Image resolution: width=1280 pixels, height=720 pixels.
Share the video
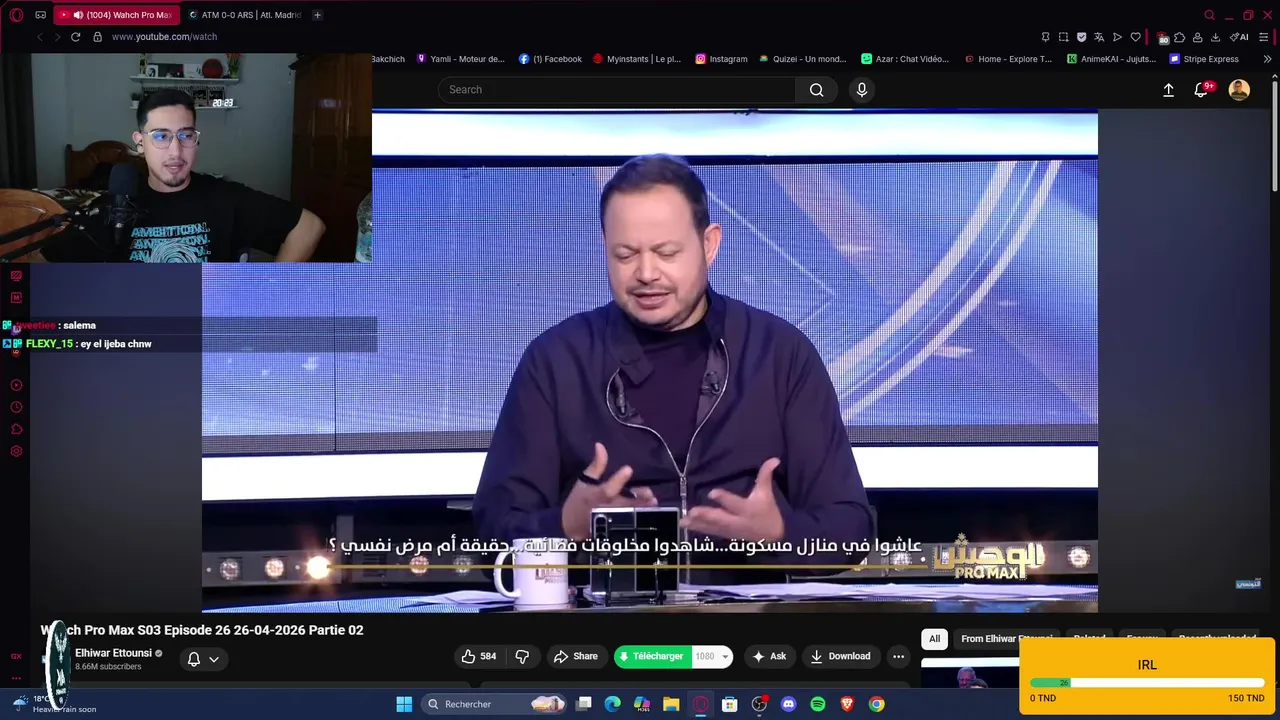pyautogui.click(x=576, y=656)
